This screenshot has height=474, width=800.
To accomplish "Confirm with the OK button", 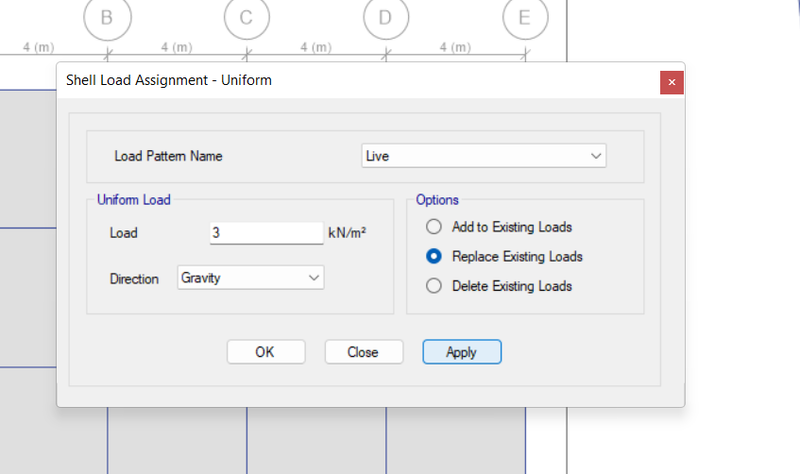I will click(x=266, y=352).
